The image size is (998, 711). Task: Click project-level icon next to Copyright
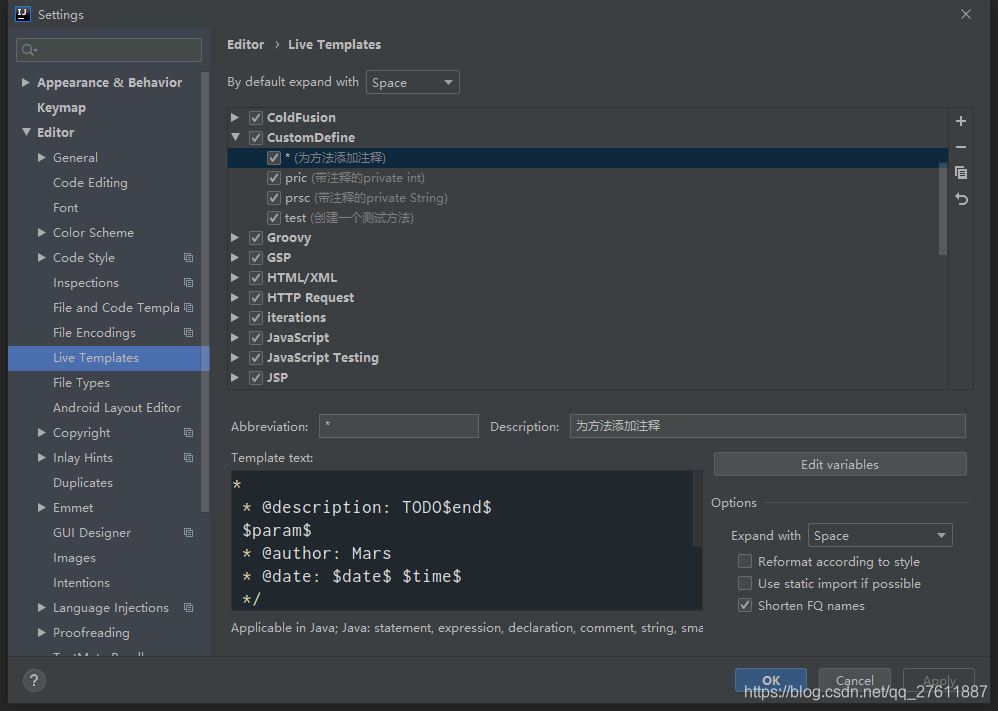pos(188,433)
